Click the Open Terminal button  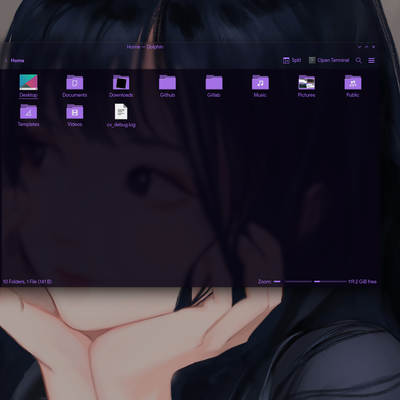(x=329, y=60)
